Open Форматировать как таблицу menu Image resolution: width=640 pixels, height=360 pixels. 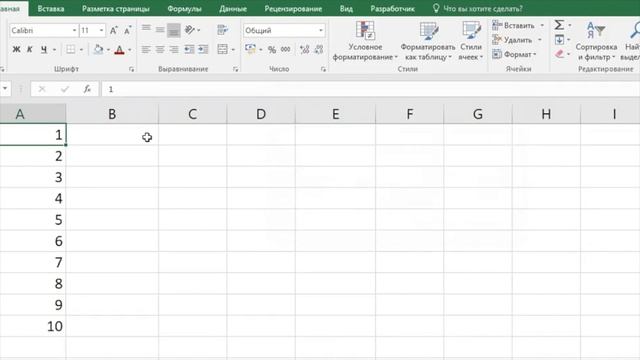pos(427,41)
